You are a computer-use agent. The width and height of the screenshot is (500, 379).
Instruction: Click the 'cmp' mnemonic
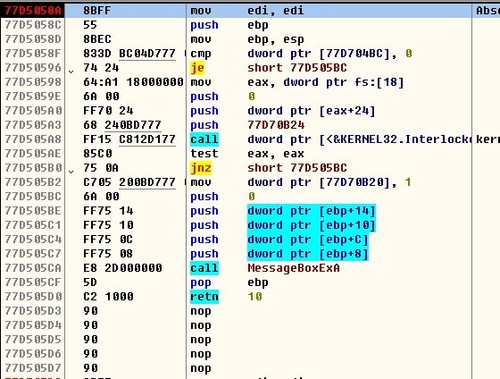click(201, 54)
